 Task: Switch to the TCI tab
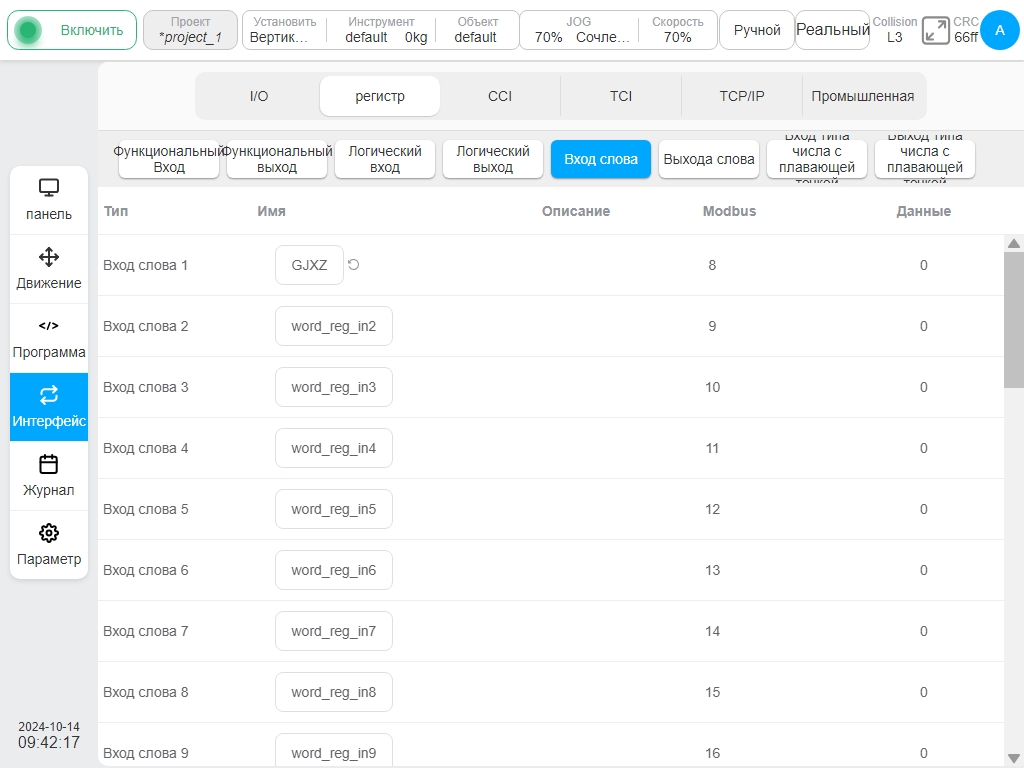[x=621, y=96]
